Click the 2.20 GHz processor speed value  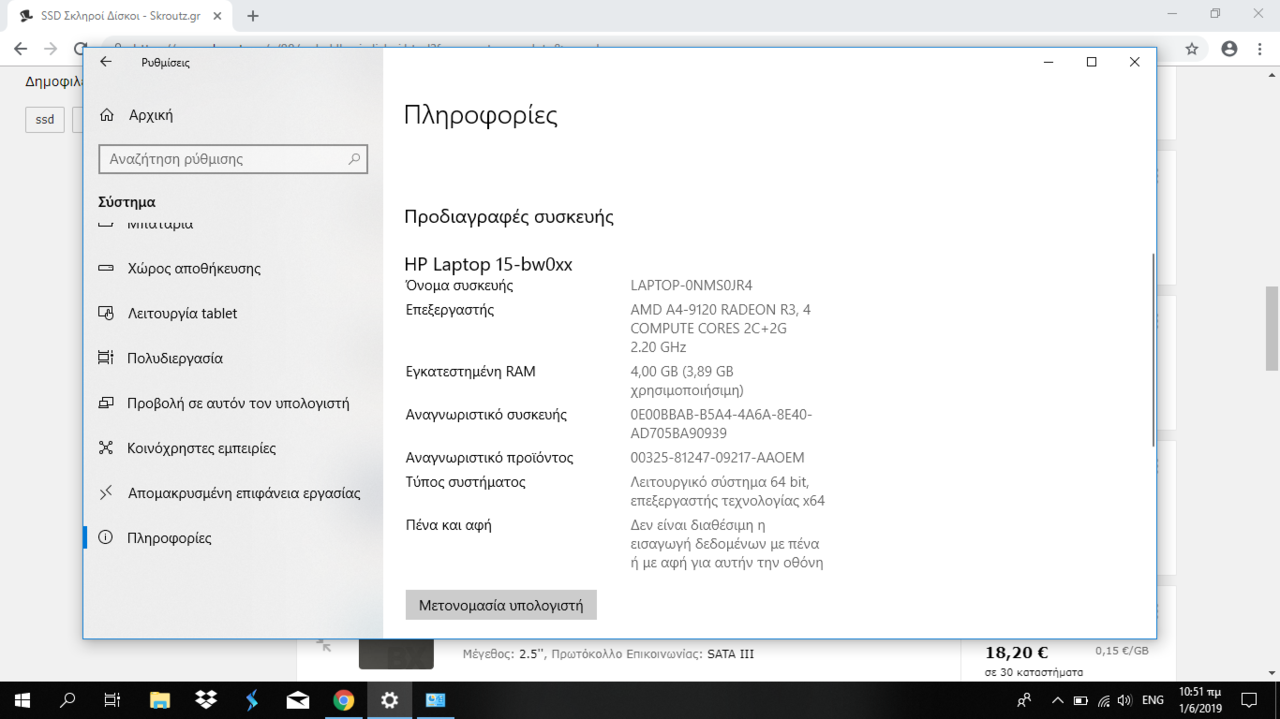pos(658,347)
